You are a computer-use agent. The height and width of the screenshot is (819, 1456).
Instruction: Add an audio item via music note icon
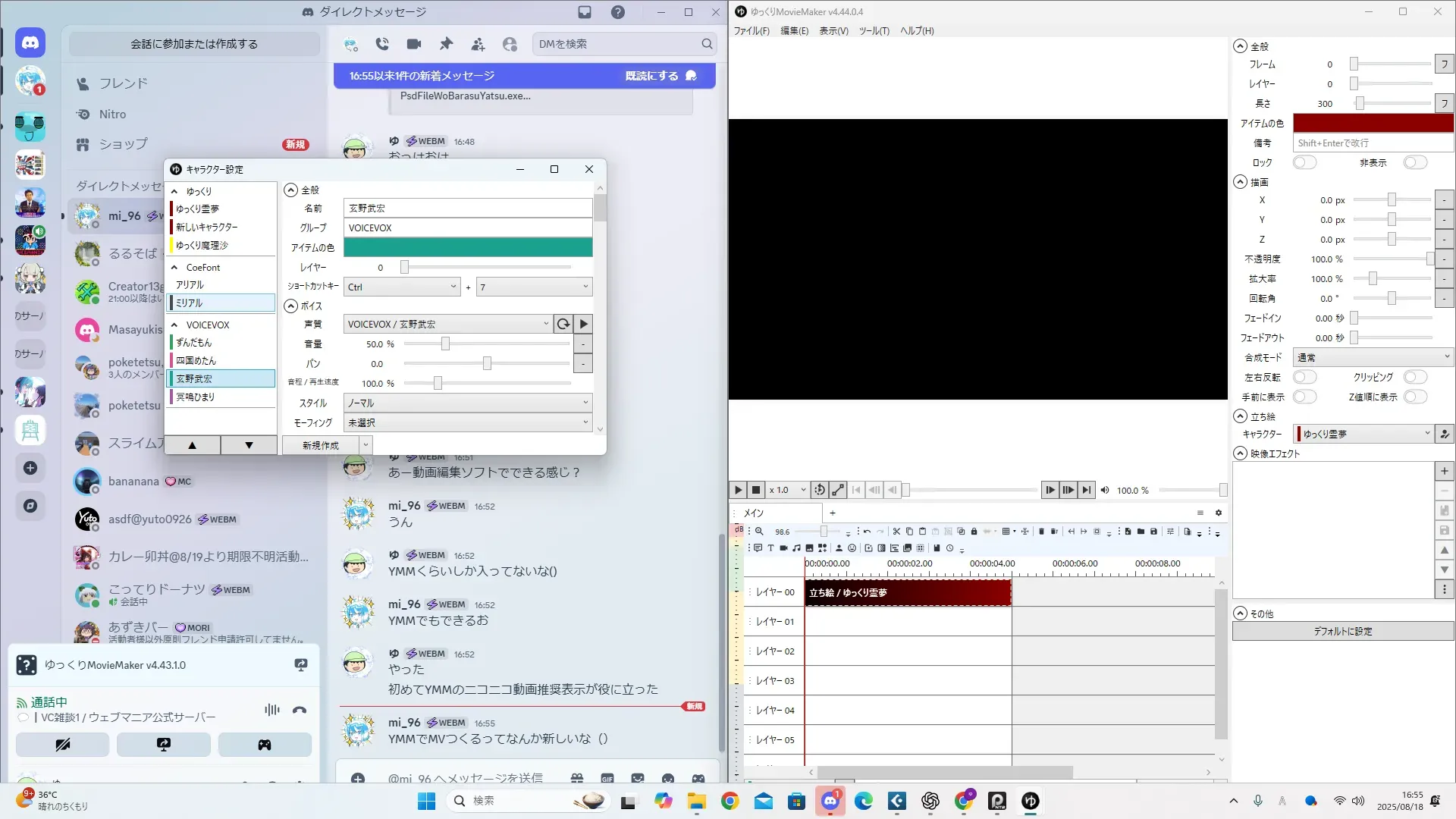[x=796, y=548]
